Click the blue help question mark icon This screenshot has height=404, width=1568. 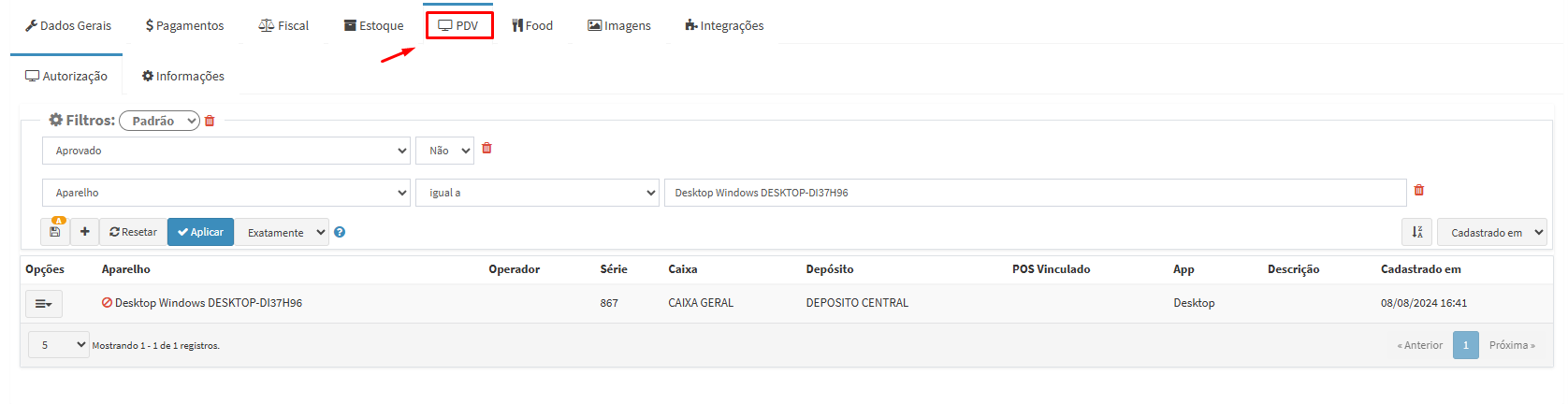(x=340, y=233)
